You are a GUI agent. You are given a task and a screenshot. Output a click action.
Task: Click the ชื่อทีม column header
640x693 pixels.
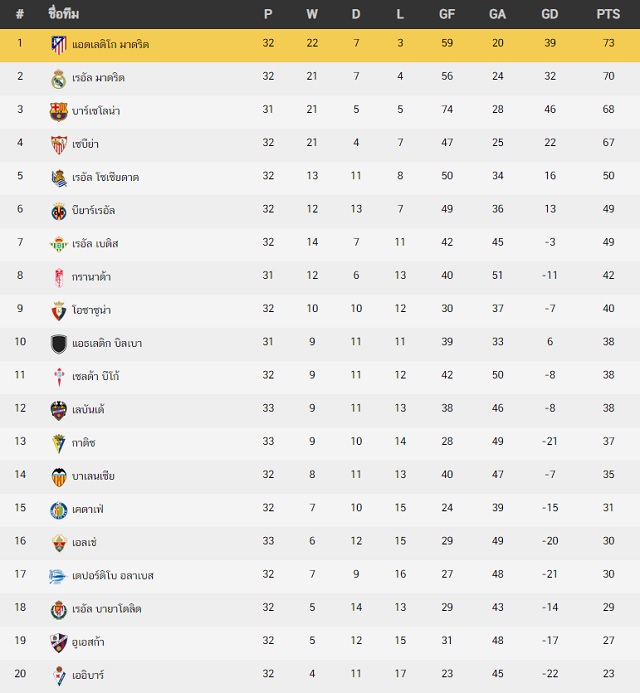coord(64,14)
